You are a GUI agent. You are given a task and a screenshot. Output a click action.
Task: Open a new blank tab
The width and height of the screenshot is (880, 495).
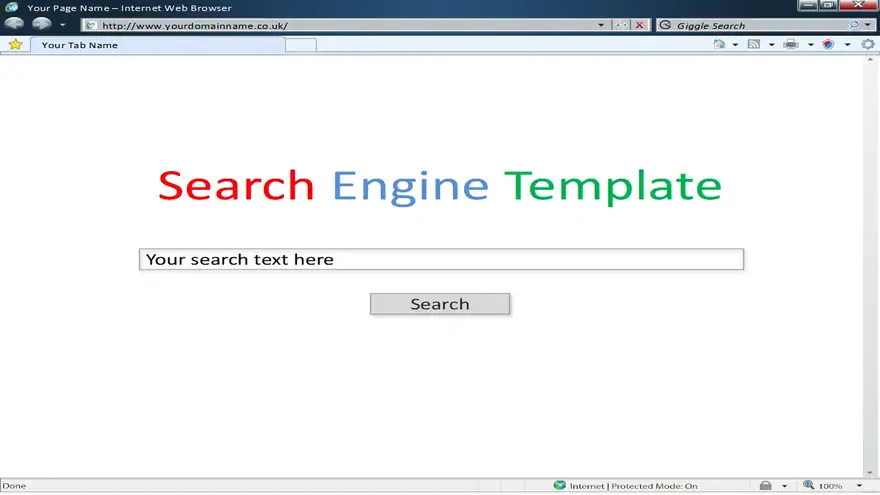coord(301,45)
